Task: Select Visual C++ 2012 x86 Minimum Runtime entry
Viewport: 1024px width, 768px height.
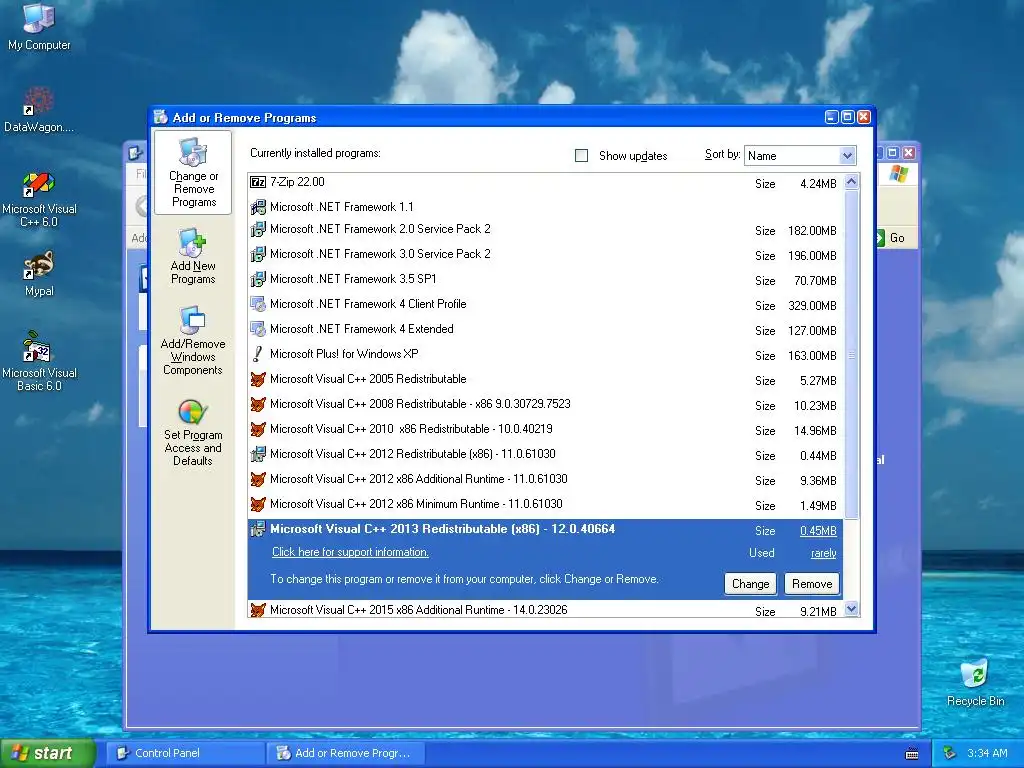Action: coord(545,505)
